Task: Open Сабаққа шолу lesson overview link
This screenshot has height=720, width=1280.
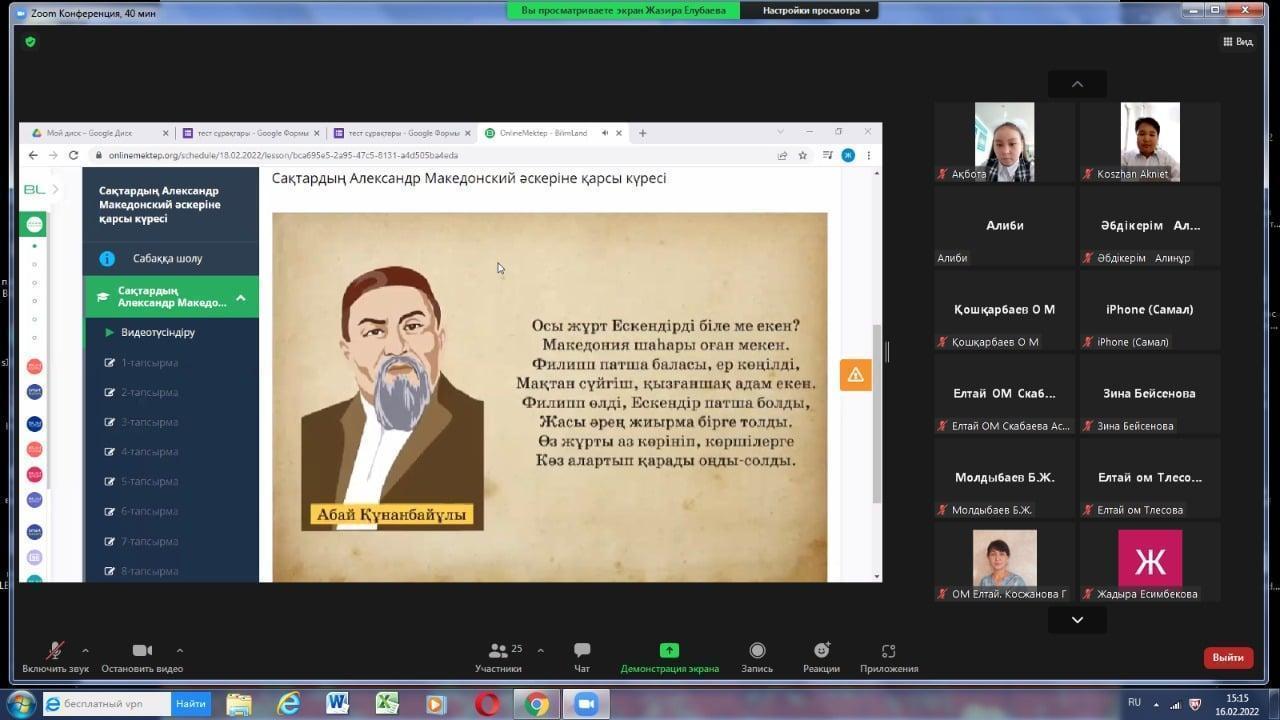Action: pyautogui.click(x=167, y=258)
